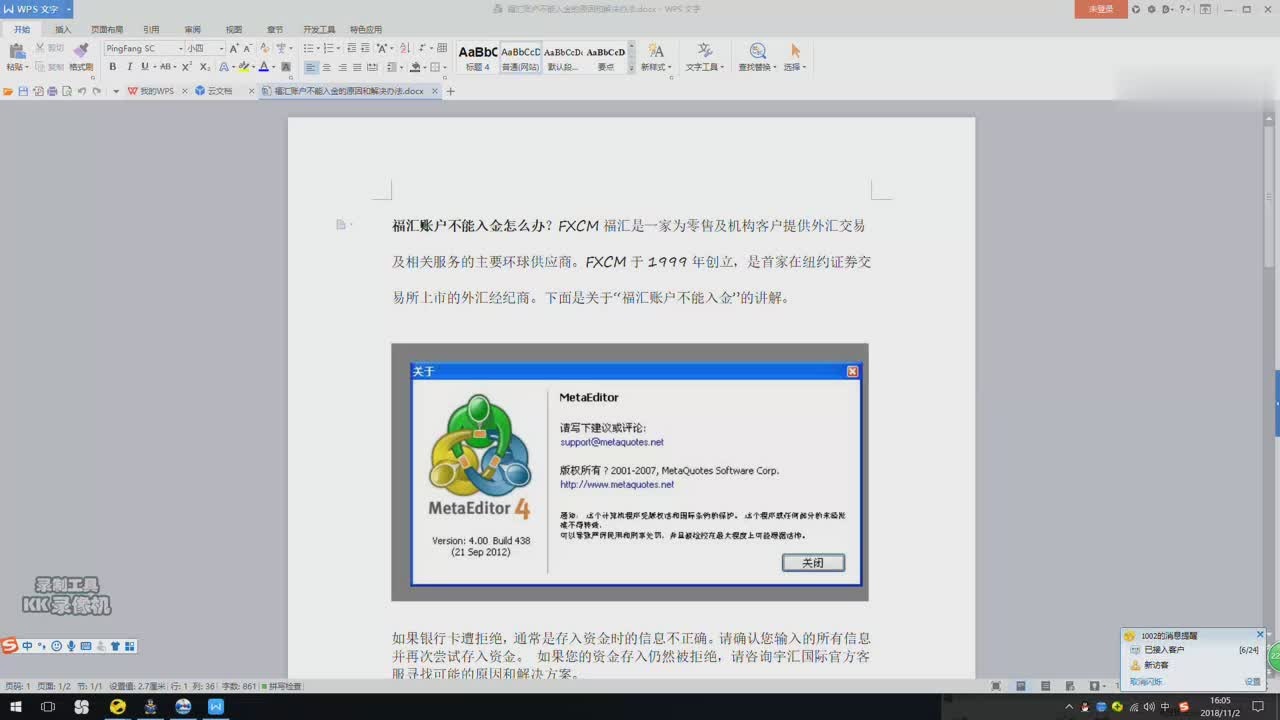Toggle bold formatting
1280x720 pixels.
(113, 67)
